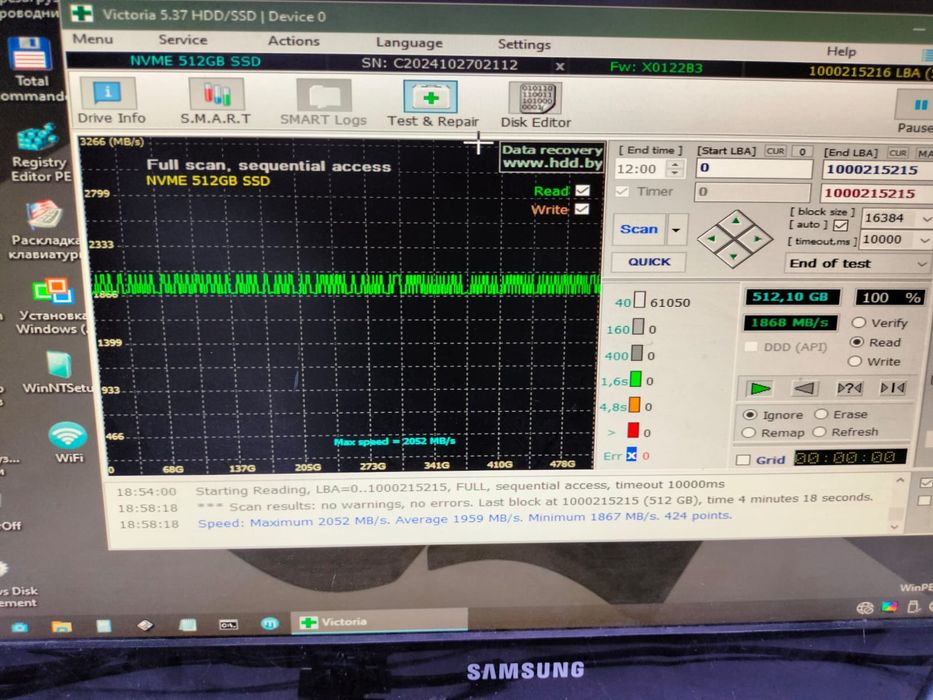Switch to Test & Repair
Image resolution: width=933 pixels, height=700 pixels.
point(433,104)
